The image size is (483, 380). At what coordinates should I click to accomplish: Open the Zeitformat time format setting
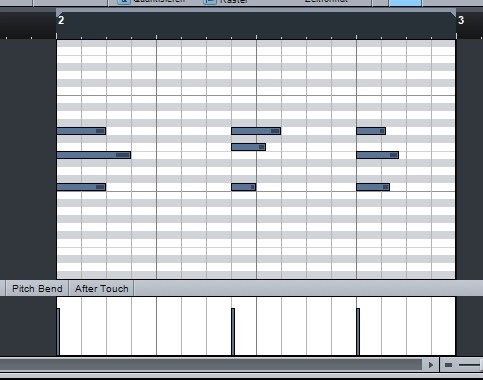click(x=326, y=1)
